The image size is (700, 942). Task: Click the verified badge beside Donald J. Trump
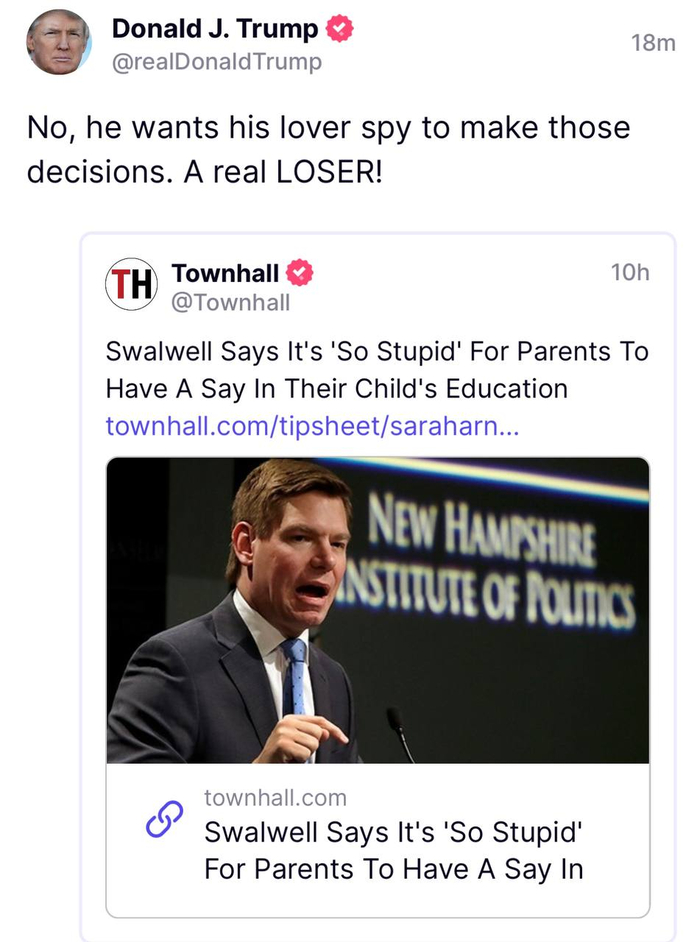tap(340, 31)
